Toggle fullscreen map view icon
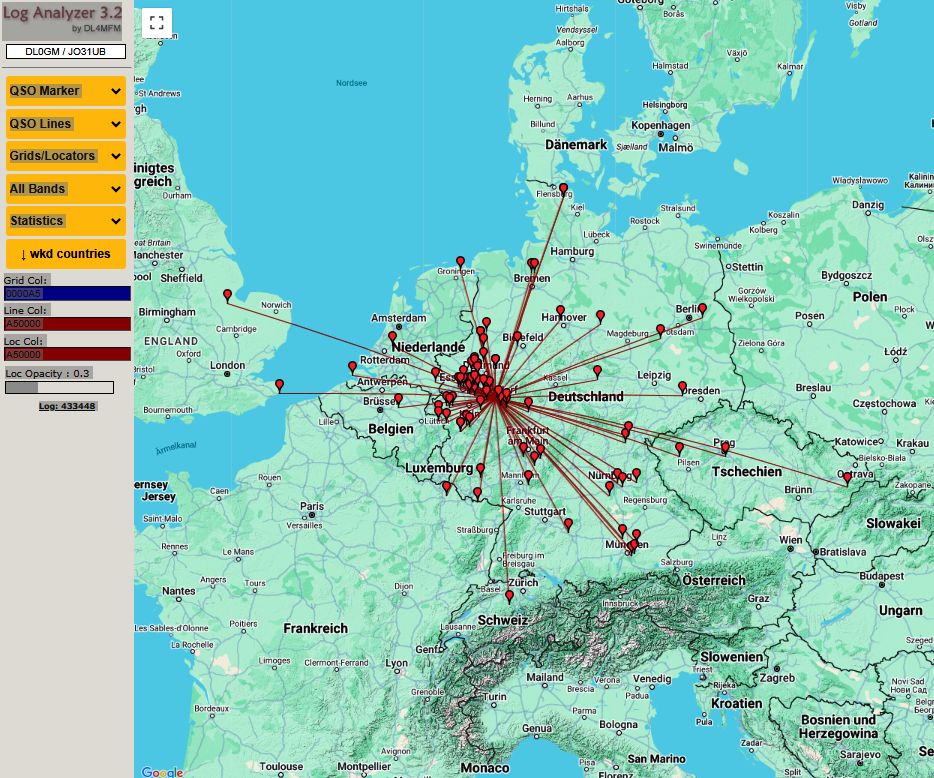Viewport: 934px width, 778px height. coord(157,23)
